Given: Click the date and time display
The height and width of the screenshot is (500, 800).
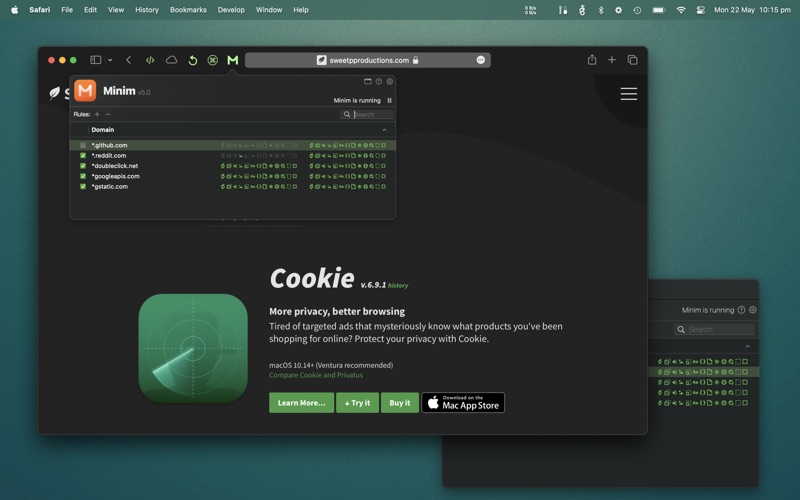Looking at the screenshot, I should click(752, 10).
